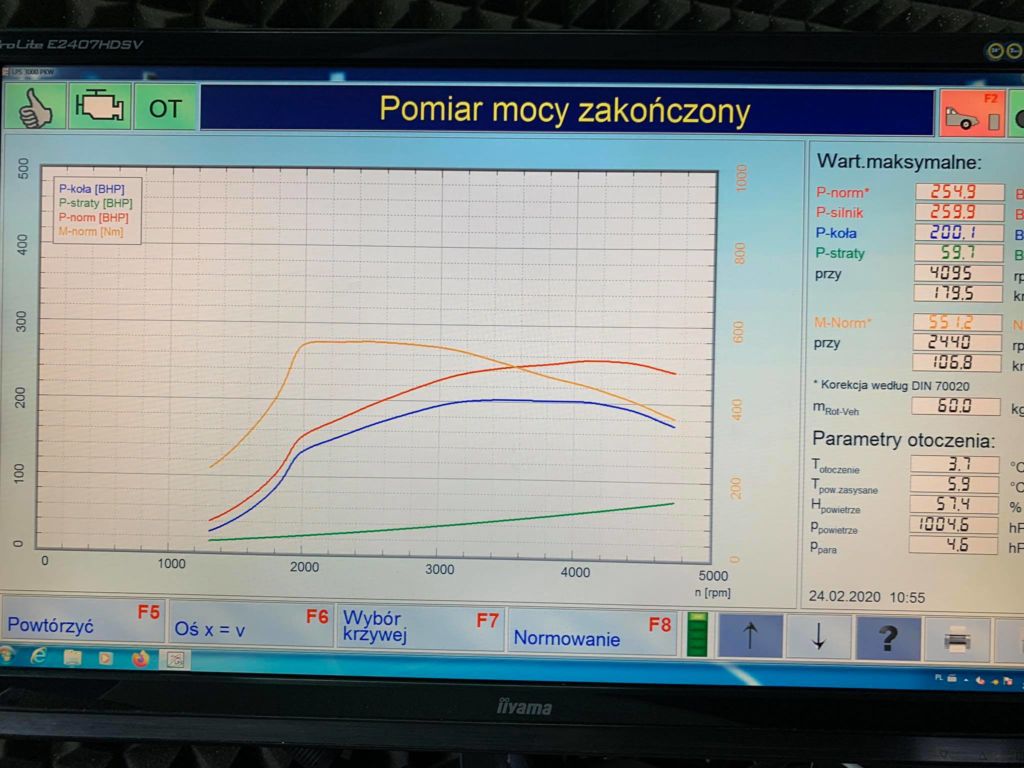The height and width of the screenshot is (768, 1024).
Task: Click the Korekcja według DIN 70020 note
Action: click(891, 385)
